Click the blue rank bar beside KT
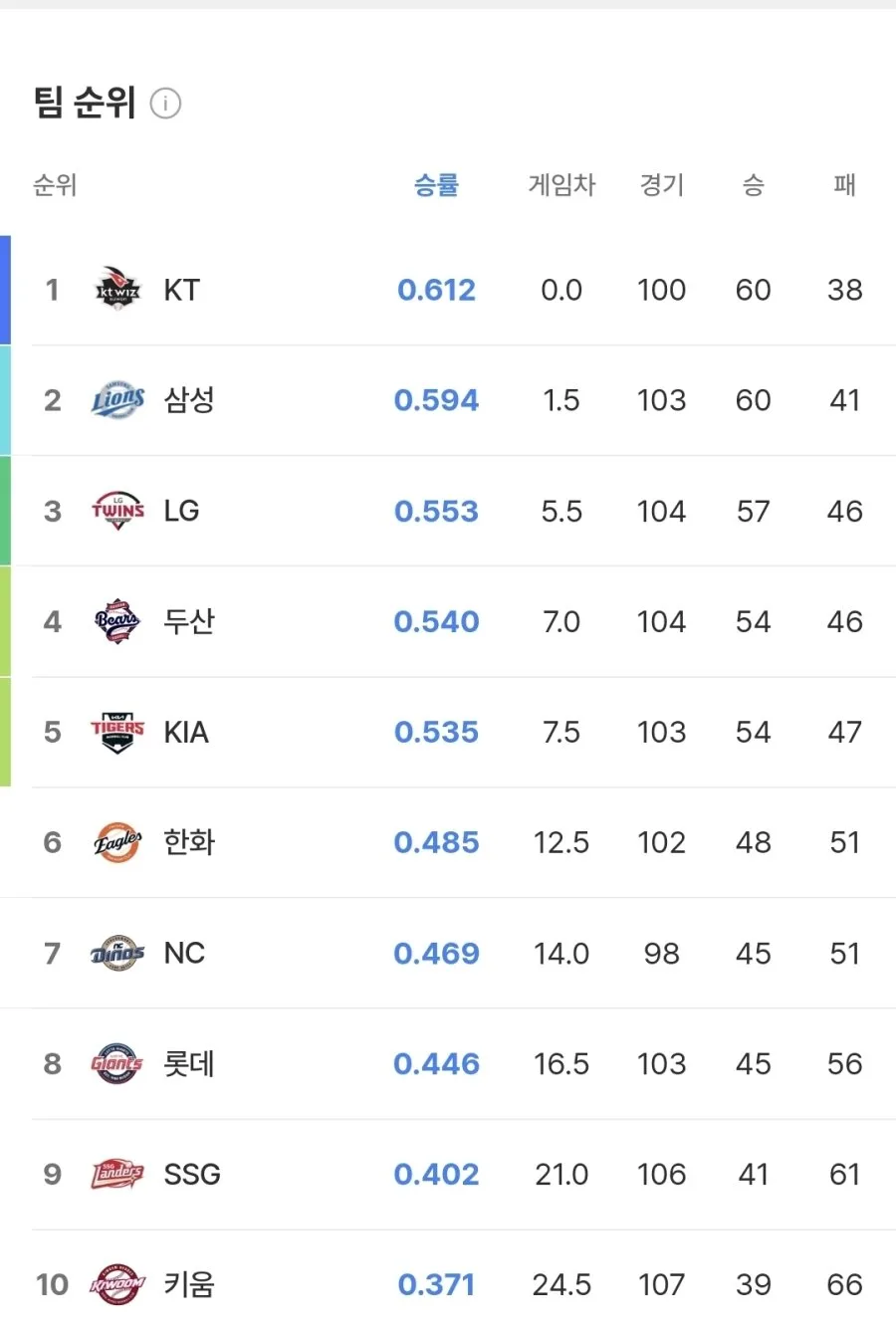The width and height of the screenshot is (896, 1335). coord(5,290)
